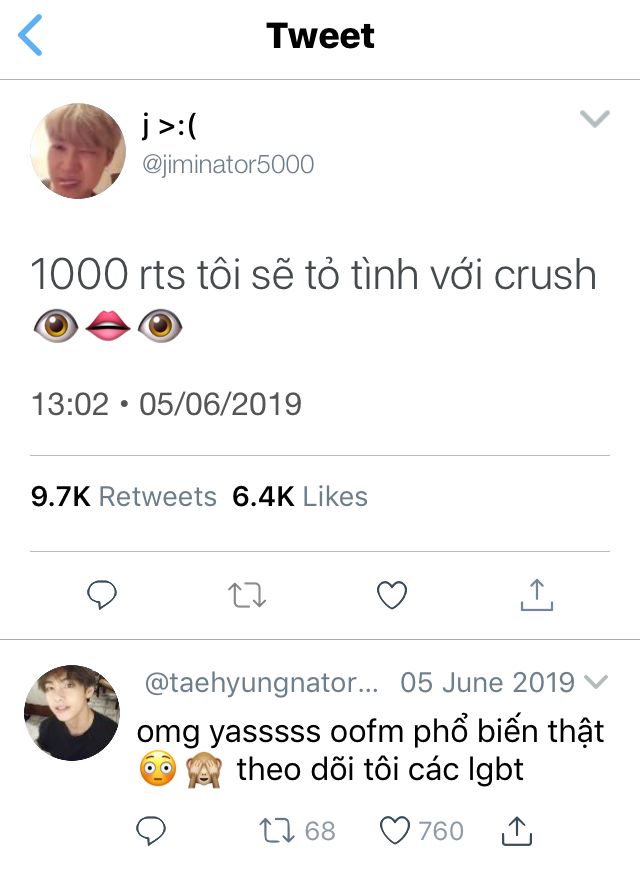Retweet the main tweet by jiminator5000
Screen dimensions: 640x870
click(x=247, y=595)
